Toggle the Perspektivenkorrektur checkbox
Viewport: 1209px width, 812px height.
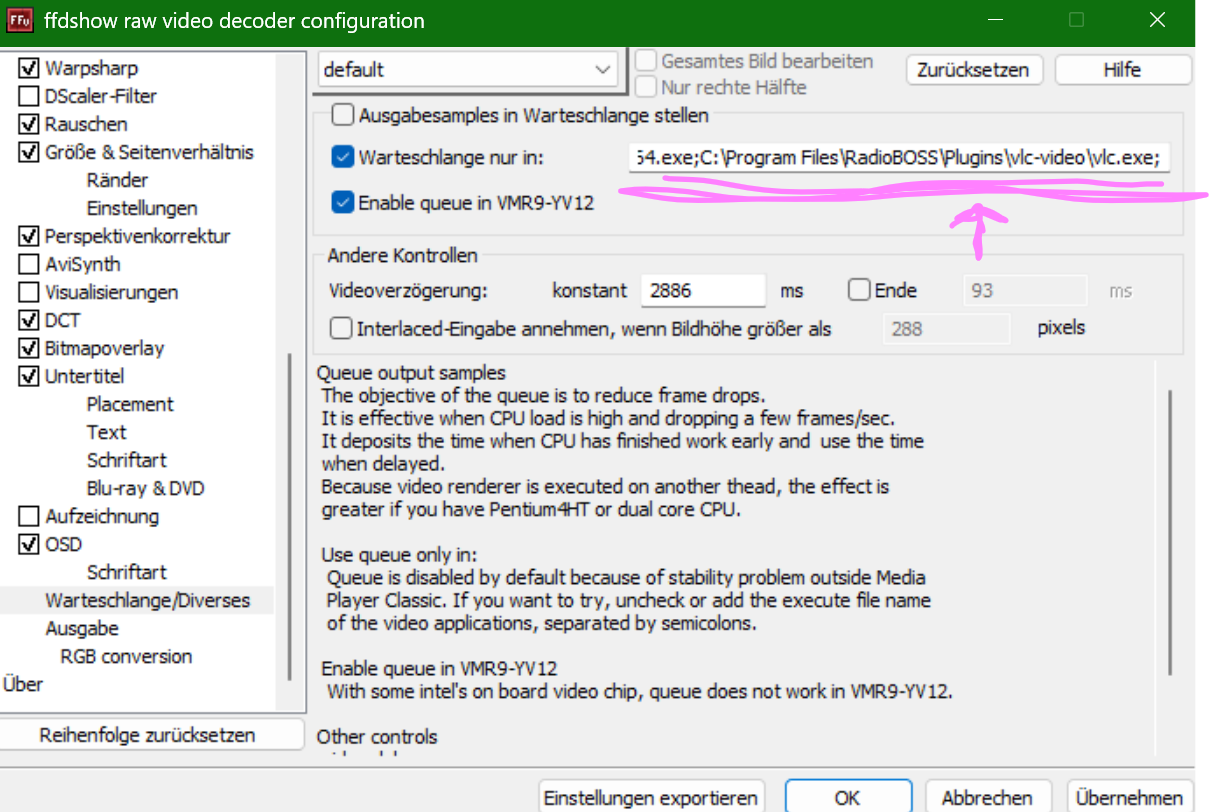coord(28,237)
